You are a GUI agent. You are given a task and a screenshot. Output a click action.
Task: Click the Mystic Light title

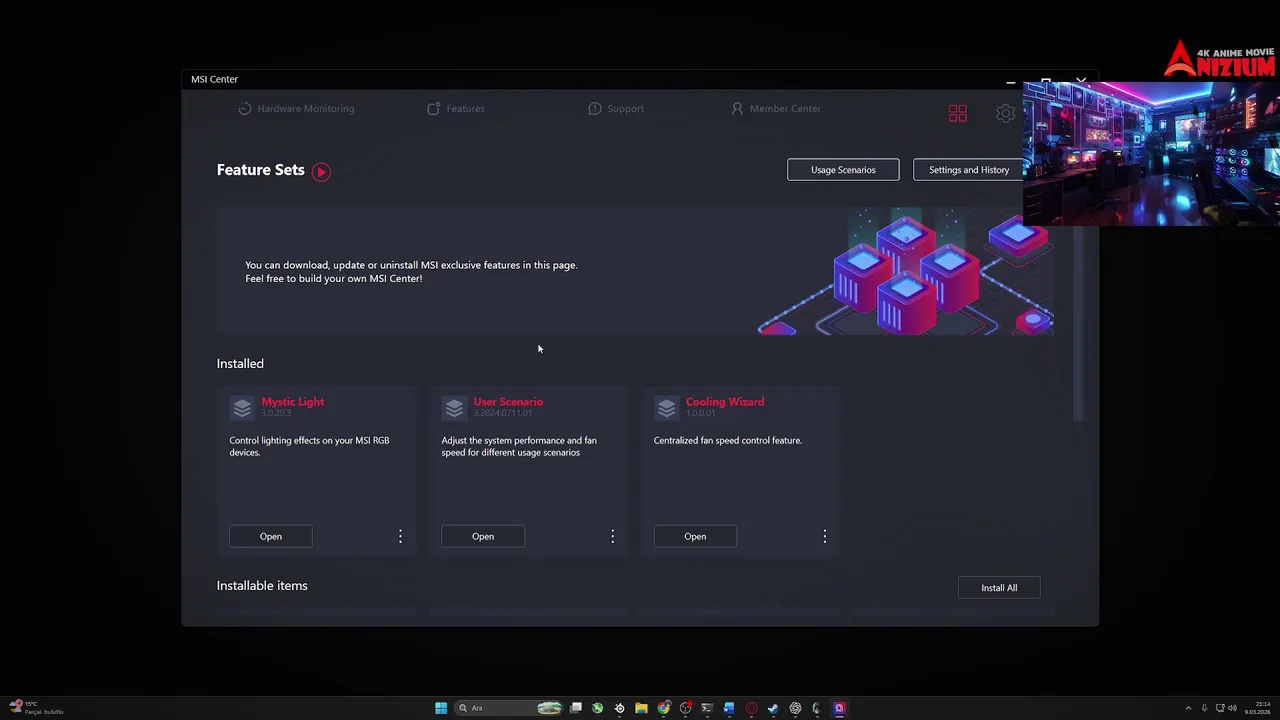point(293,402)
